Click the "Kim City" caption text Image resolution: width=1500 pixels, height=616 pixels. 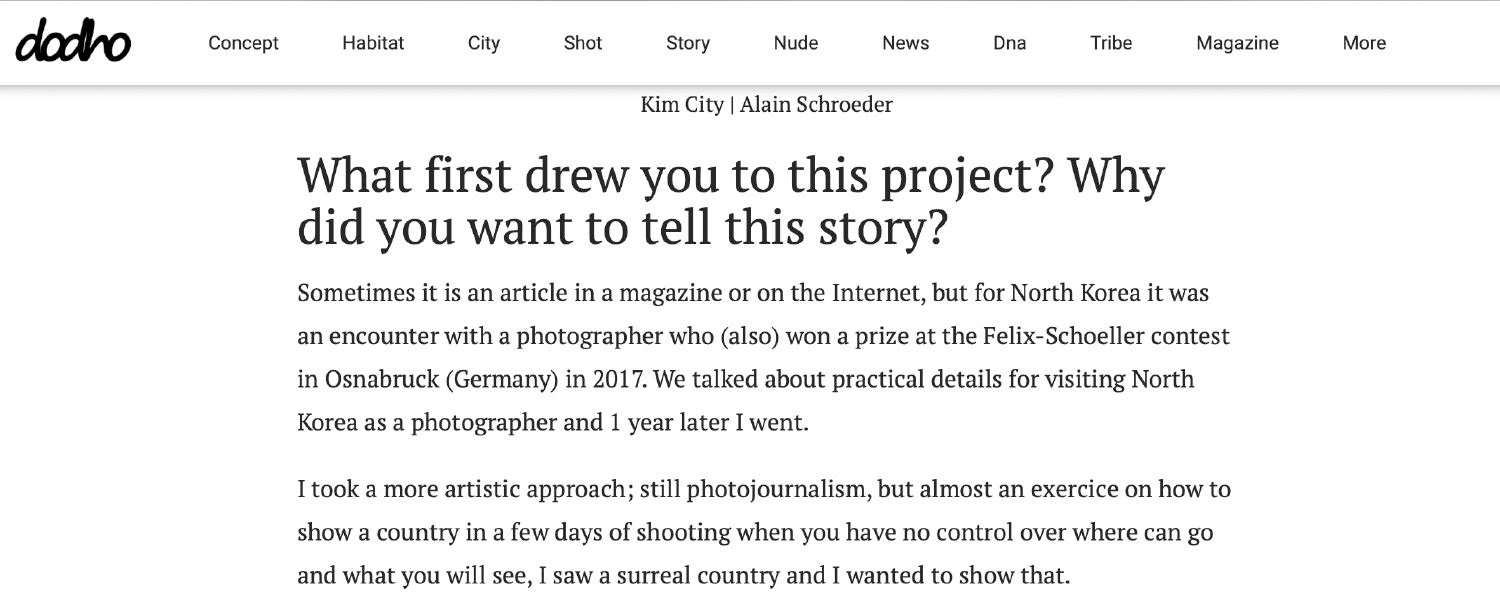pos(682,104)
